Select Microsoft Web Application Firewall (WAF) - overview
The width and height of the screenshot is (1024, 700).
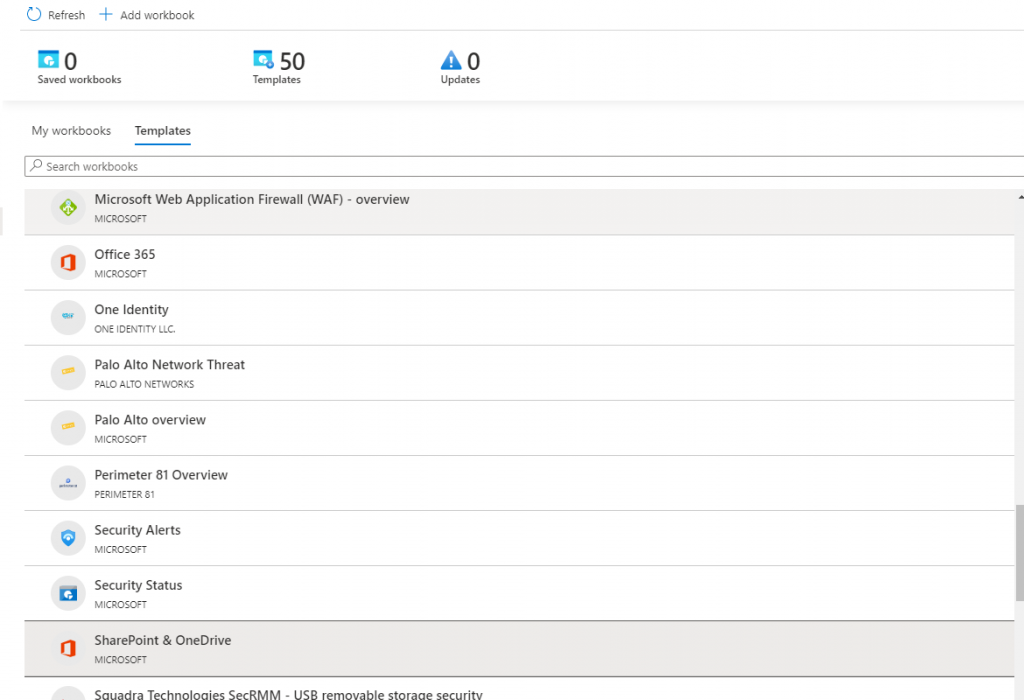pos(252,199)
